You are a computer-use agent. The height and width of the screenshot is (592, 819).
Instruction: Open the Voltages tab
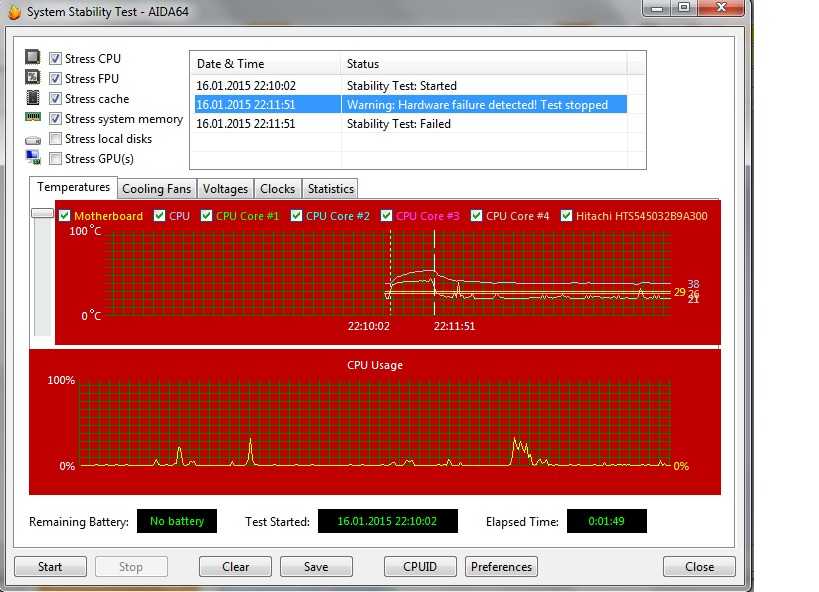[x=225, y=189]
